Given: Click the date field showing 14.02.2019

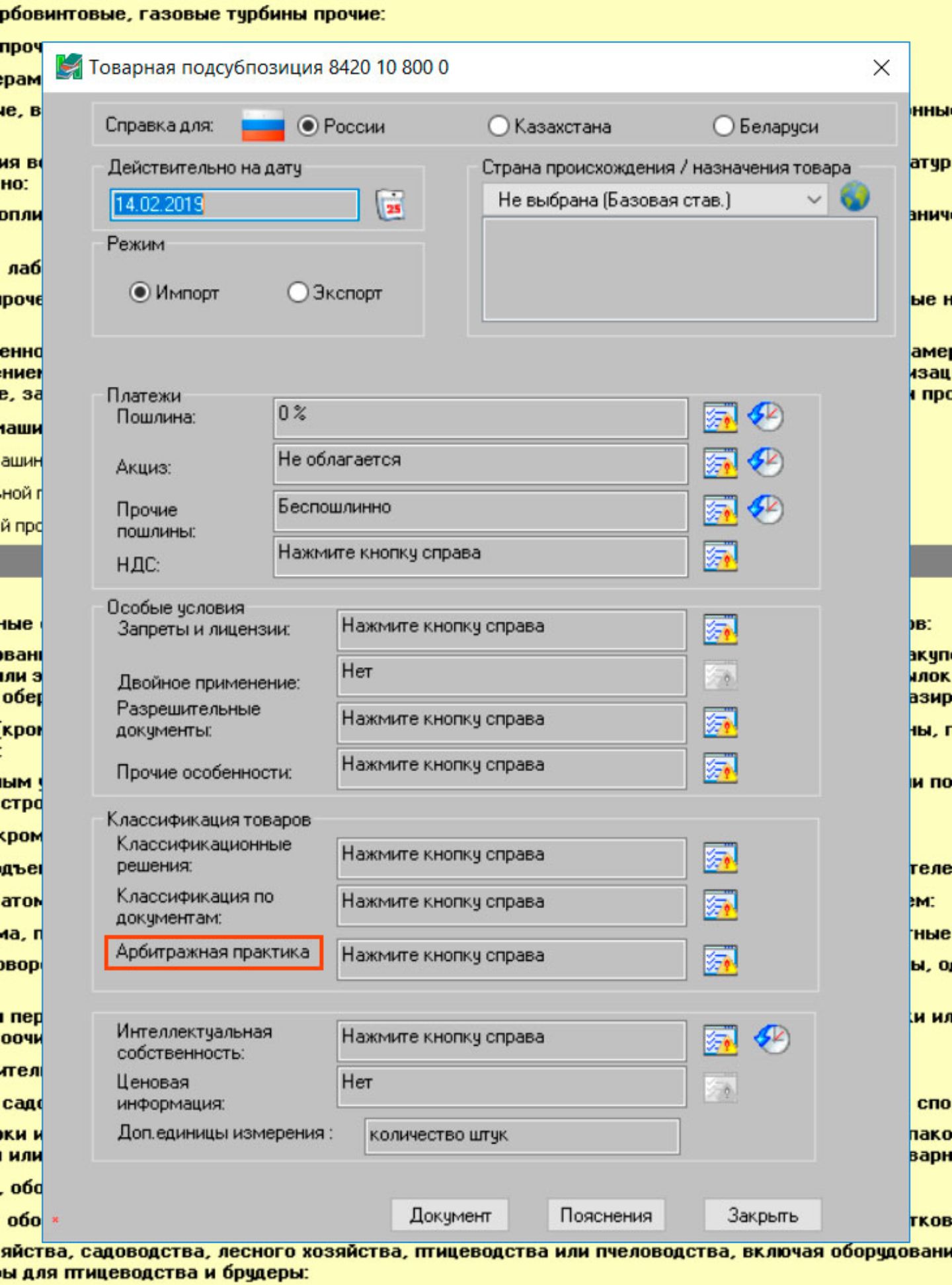Looking at the screenshot, I should point(234,204).
